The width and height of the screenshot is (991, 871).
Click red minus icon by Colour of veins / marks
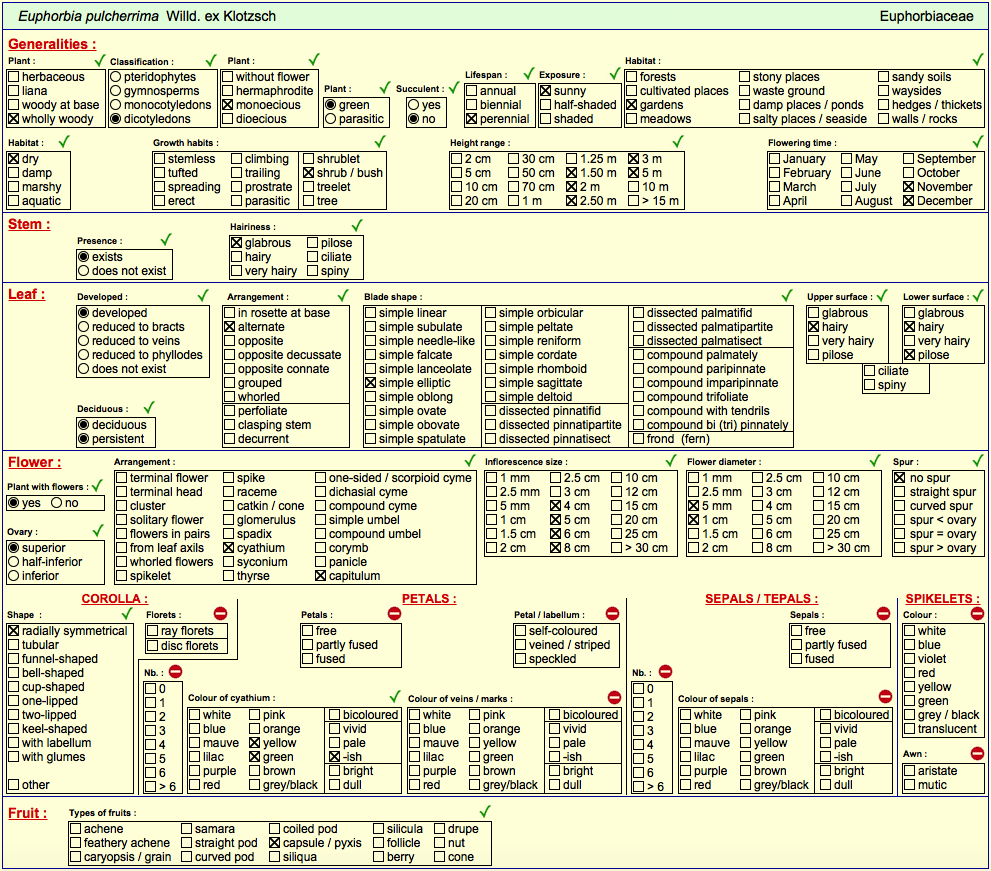click(614, 697)
